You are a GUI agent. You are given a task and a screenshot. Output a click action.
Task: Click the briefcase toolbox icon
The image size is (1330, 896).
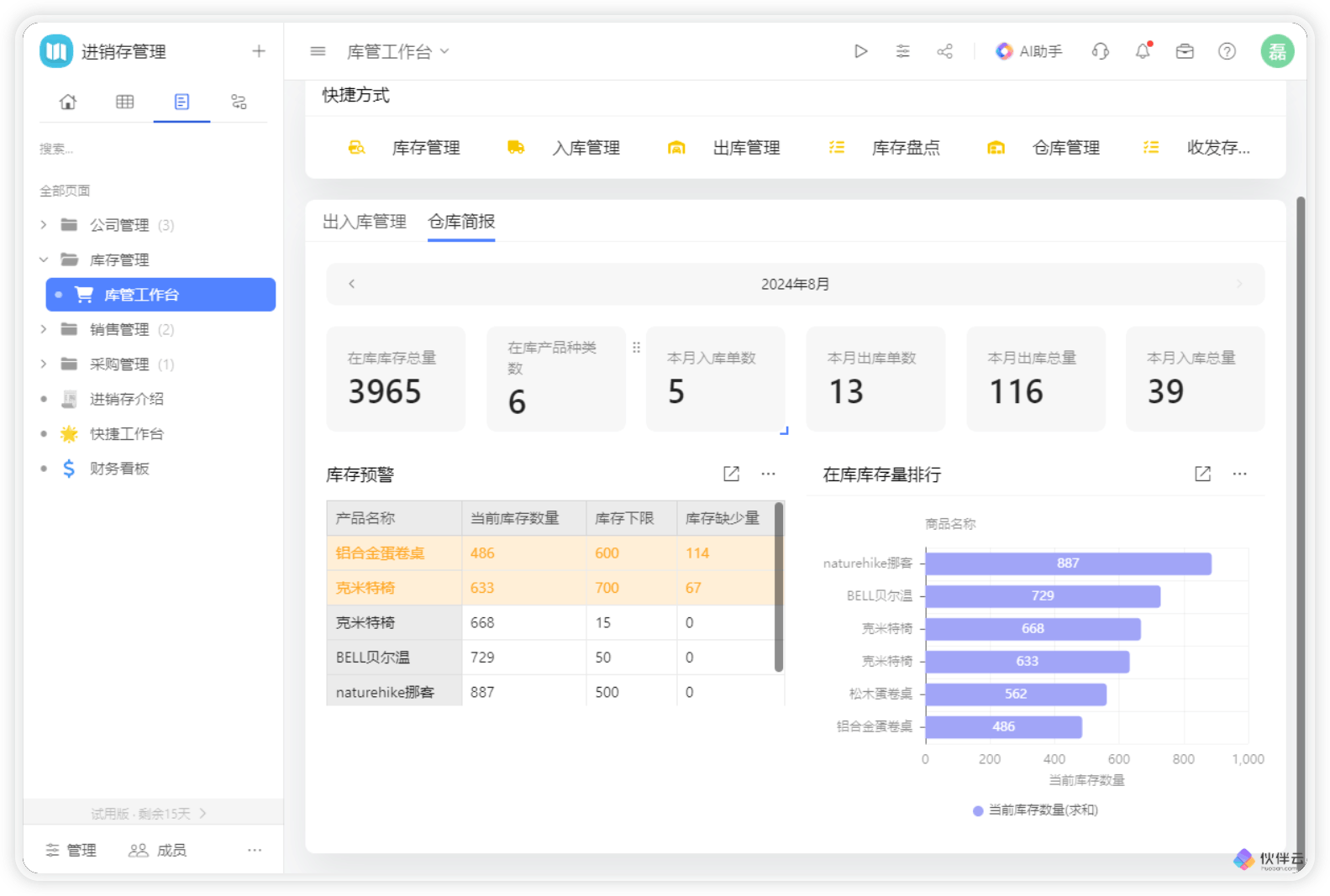pos(1185,51)
